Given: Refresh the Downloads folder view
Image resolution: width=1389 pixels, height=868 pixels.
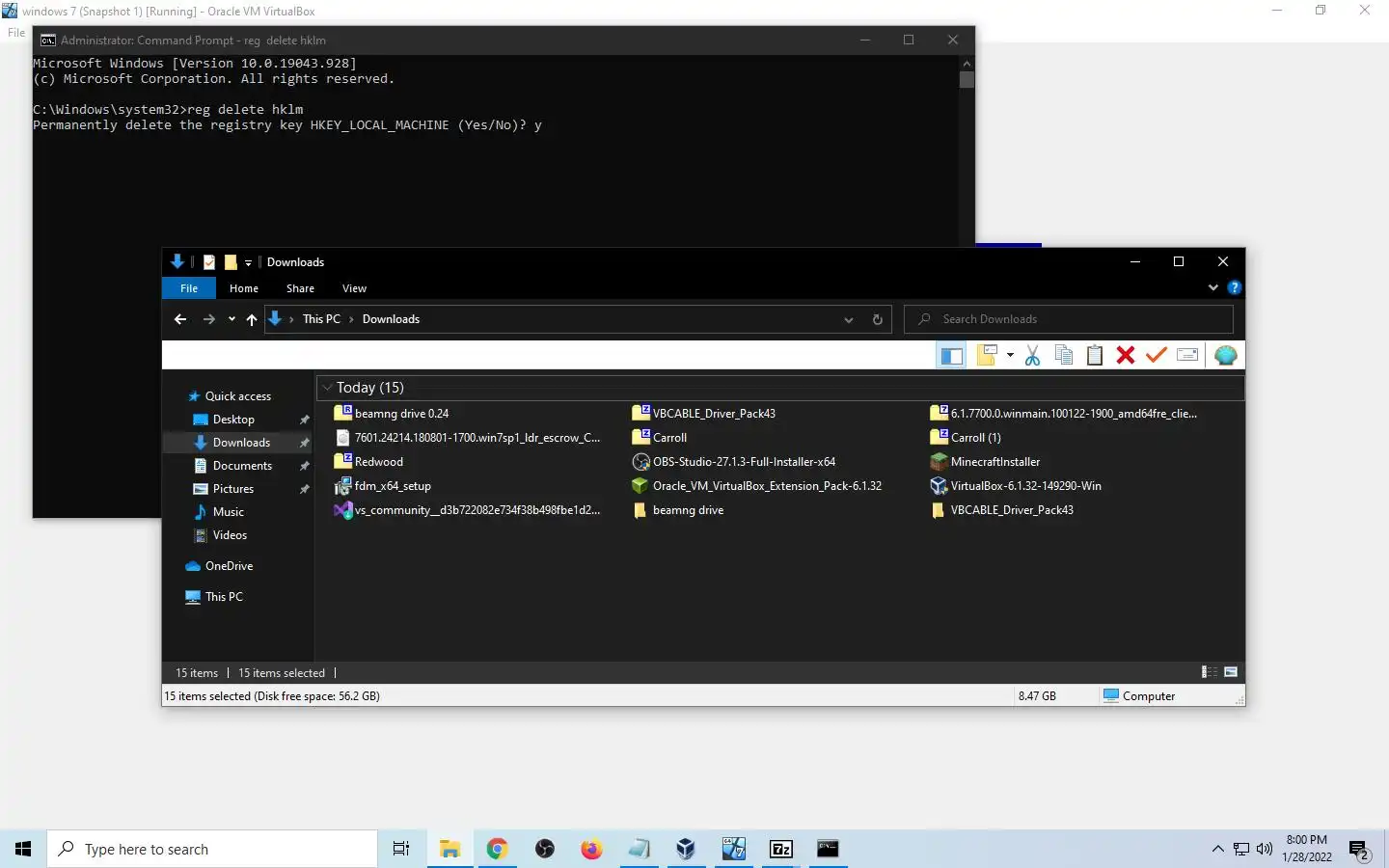Looking at the screenshot, I should 878,320.
